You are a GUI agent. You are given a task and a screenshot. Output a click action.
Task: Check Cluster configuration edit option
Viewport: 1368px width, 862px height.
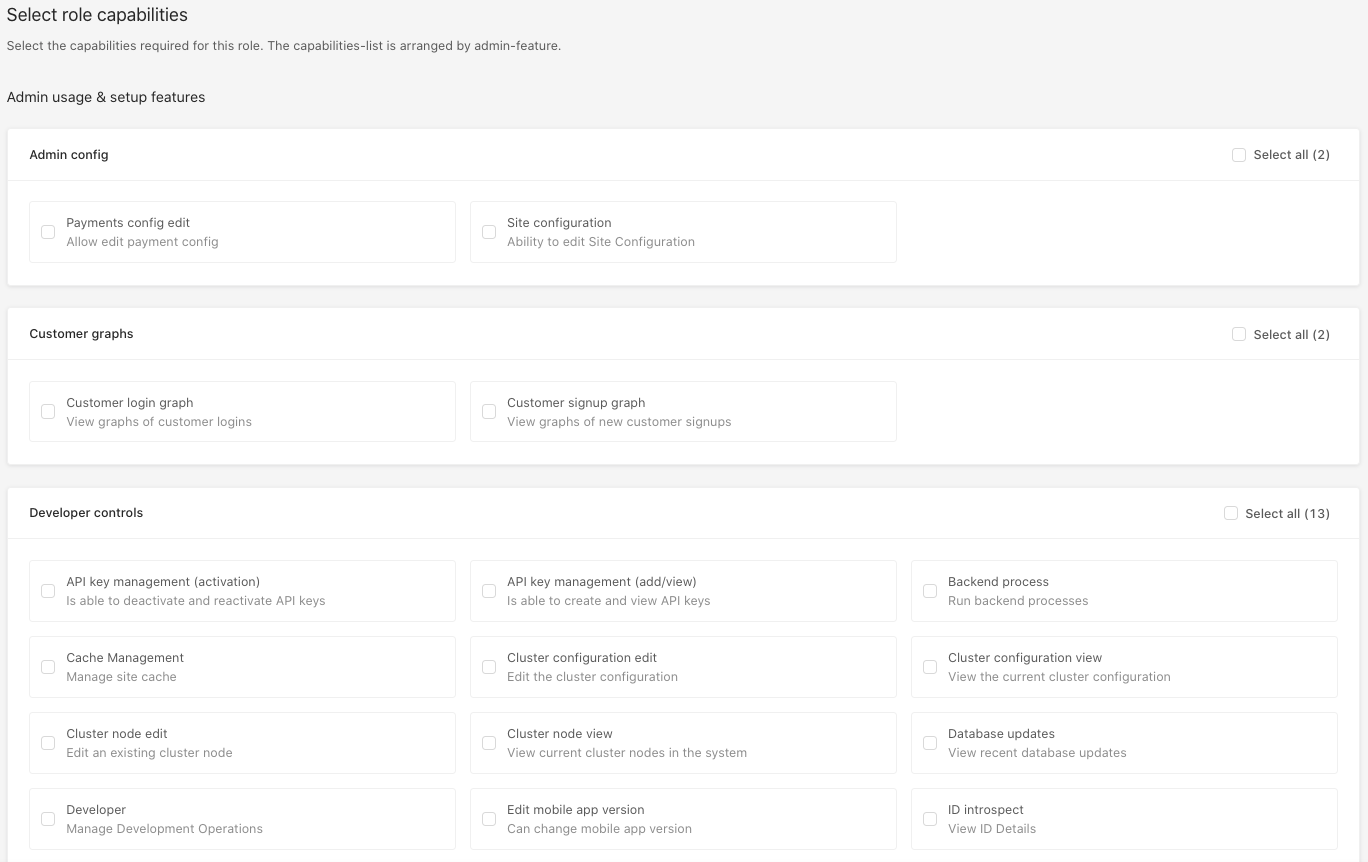tap(489, 667)
